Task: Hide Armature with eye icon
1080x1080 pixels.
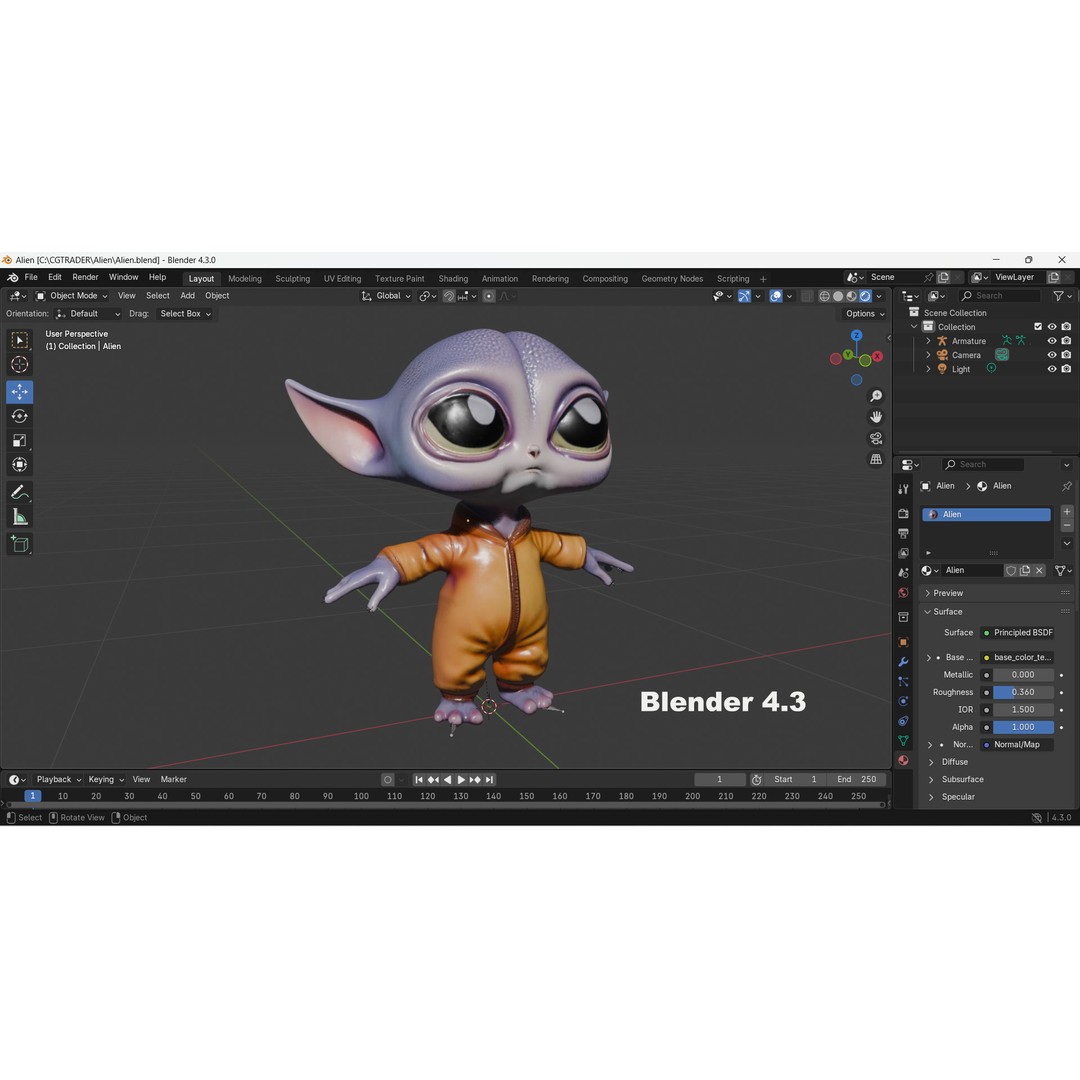Action: coord(1052,341)
